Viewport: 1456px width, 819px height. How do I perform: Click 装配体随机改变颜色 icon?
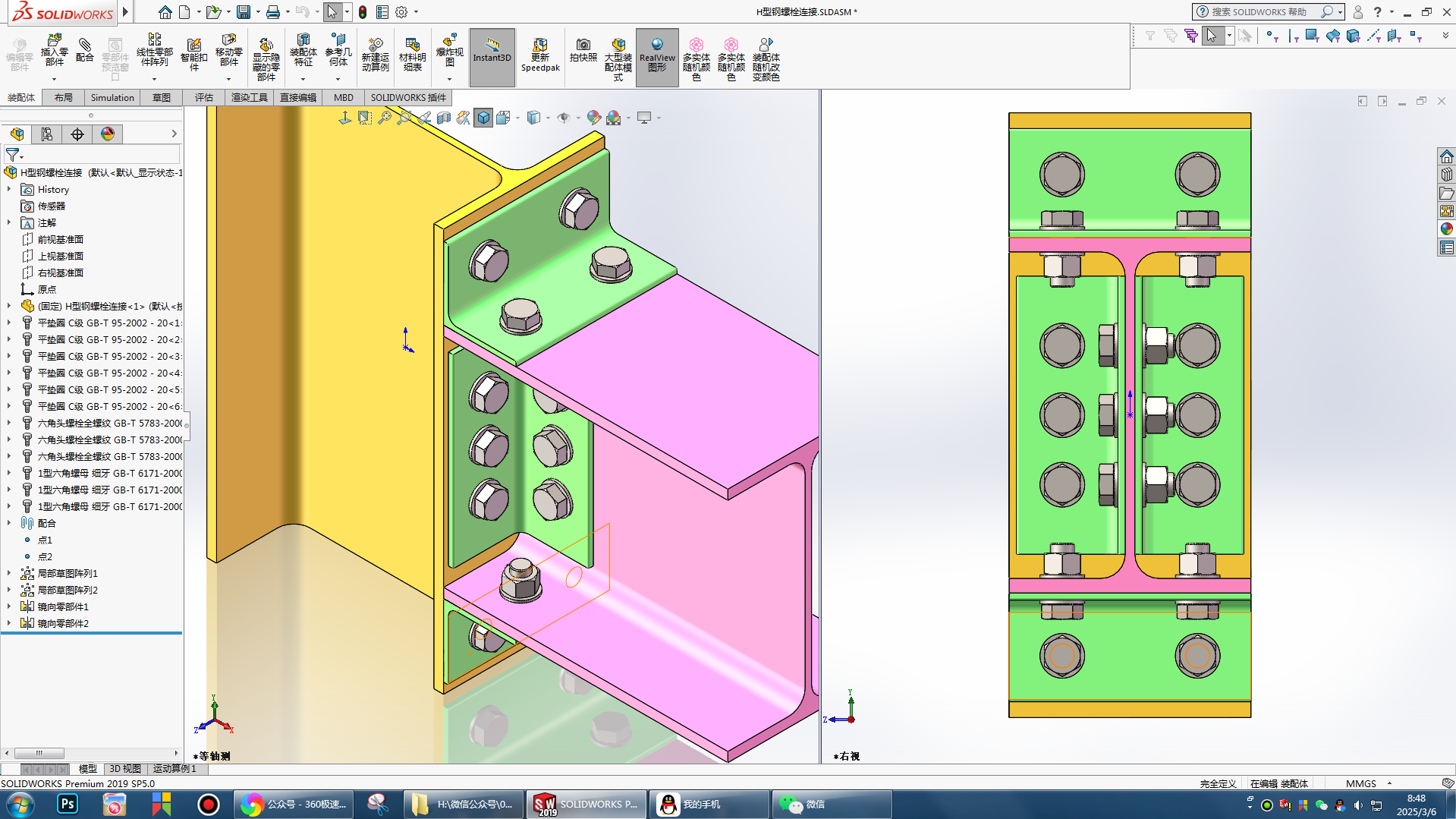pos(766,59)
